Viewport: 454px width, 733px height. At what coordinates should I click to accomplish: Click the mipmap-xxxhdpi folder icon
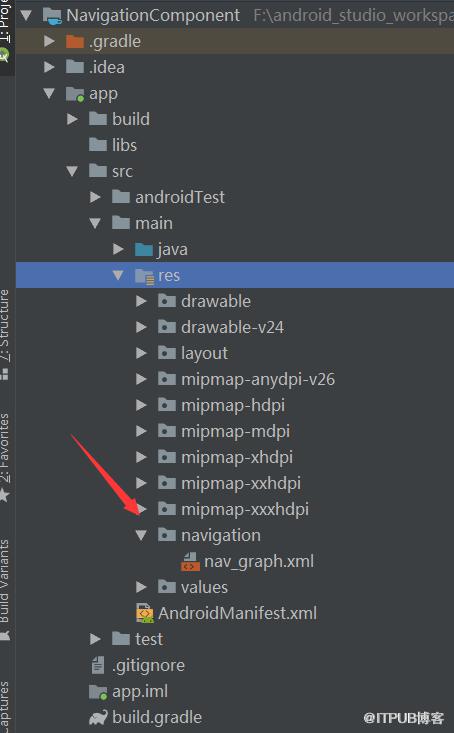[x=166, y=509]
